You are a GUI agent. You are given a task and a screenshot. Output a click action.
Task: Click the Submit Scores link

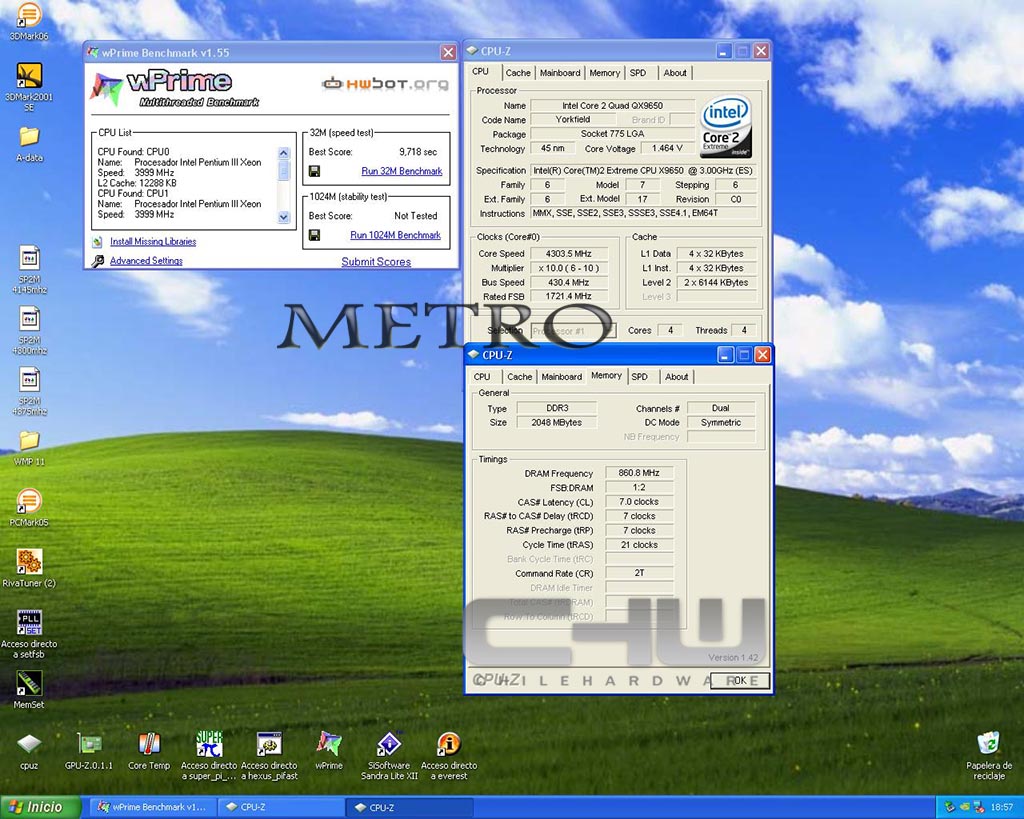(376, 262)
